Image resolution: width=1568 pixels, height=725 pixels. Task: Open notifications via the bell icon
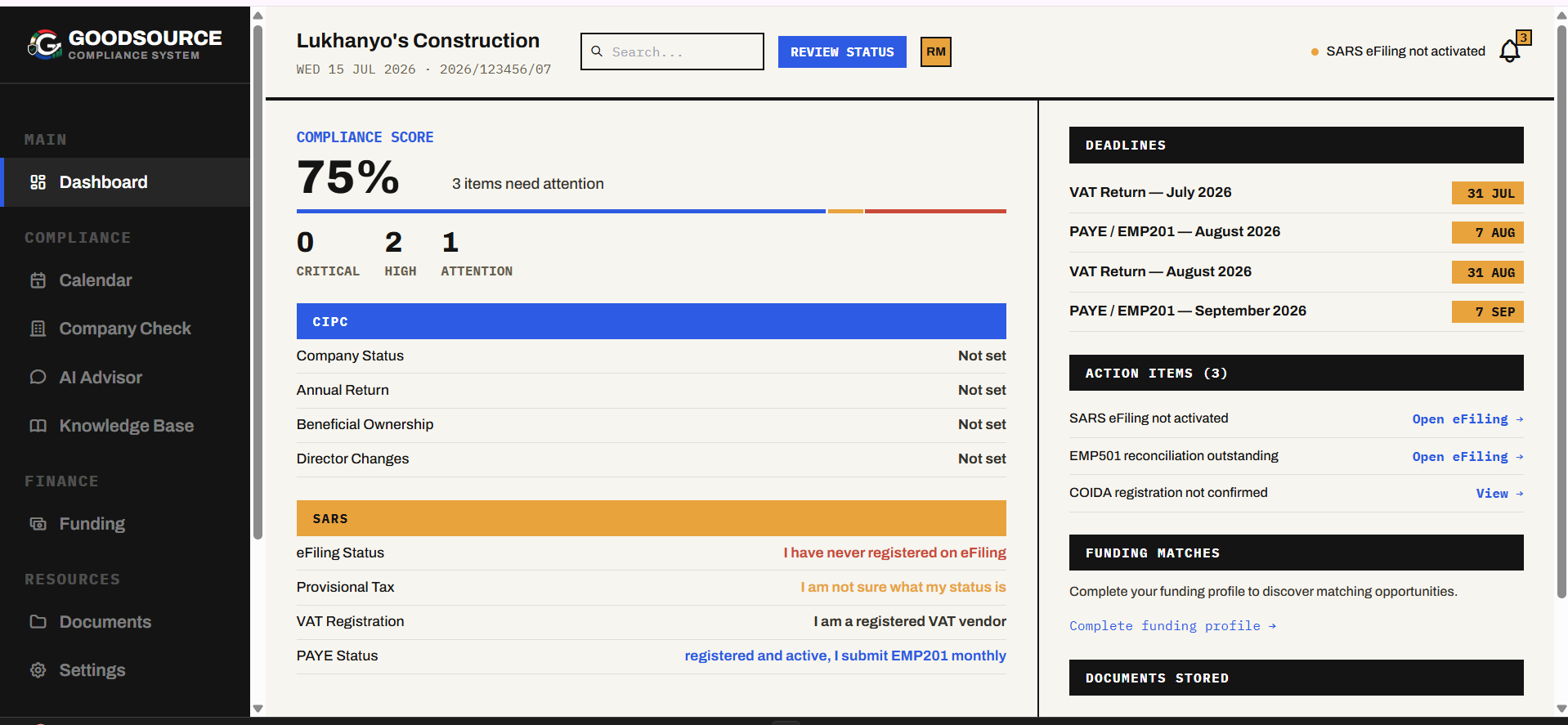click(1509, 51)
